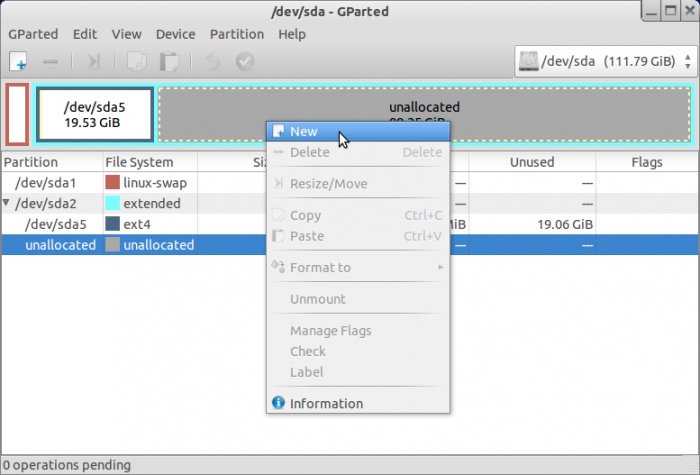Click the Apply all operations checkmark icon
The width and height of the screenshot is (700, 475).
coord(245,61)
